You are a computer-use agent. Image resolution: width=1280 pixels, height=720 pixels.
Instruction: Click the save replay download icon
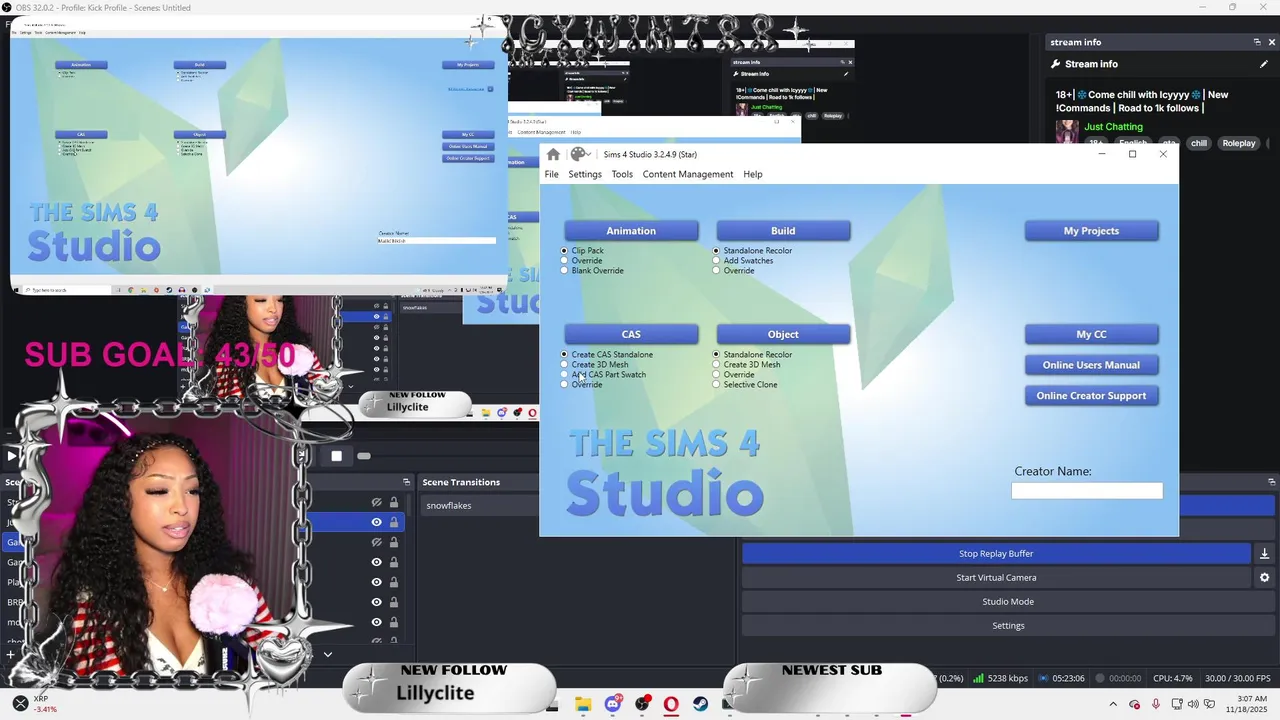(x=1264, y=553)
